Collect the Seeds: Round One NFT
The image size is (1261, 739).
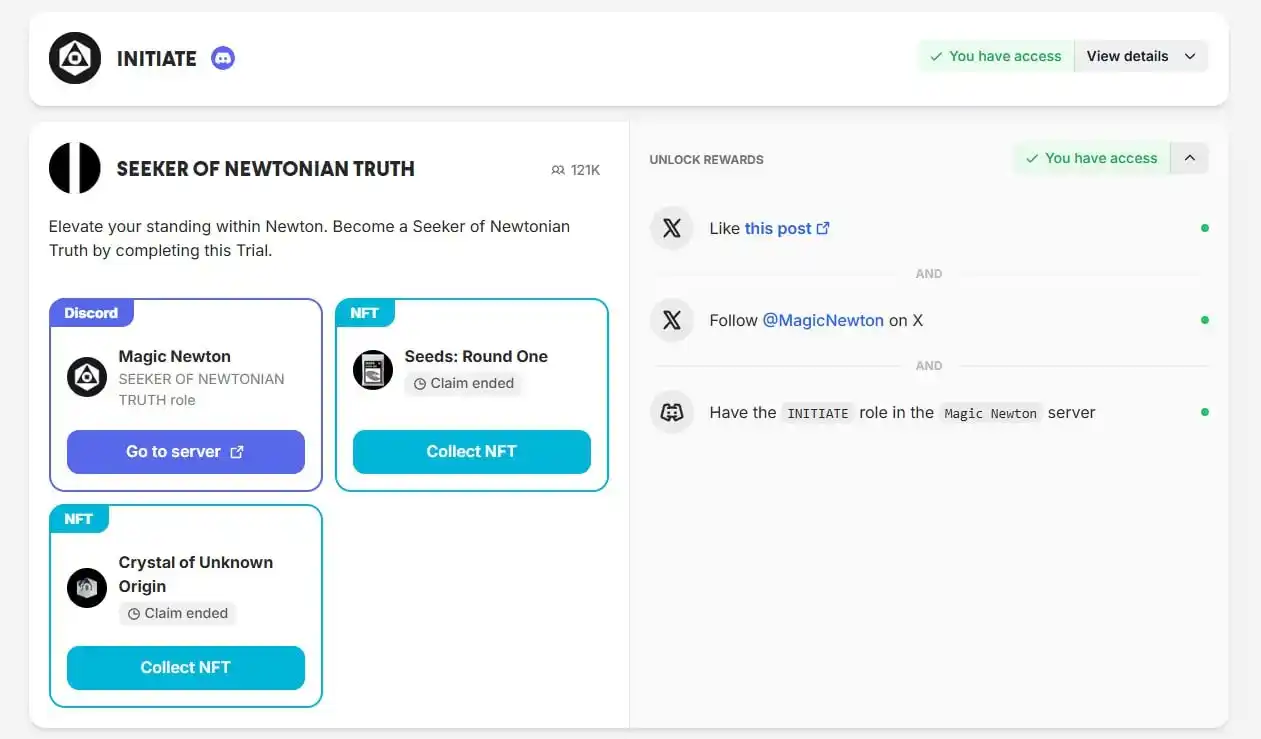tap(472, 452)
